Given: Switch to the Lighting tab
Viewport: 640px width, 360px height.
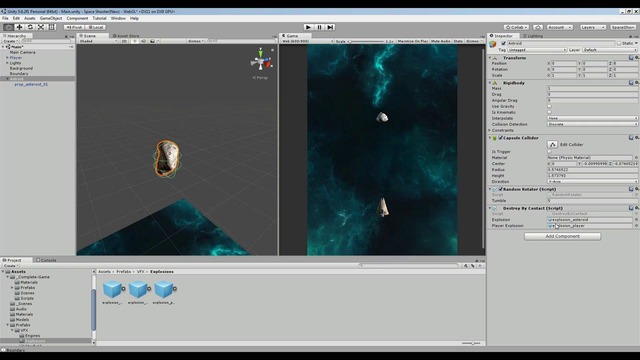Looking at the screenshot, I should [533, 36].
